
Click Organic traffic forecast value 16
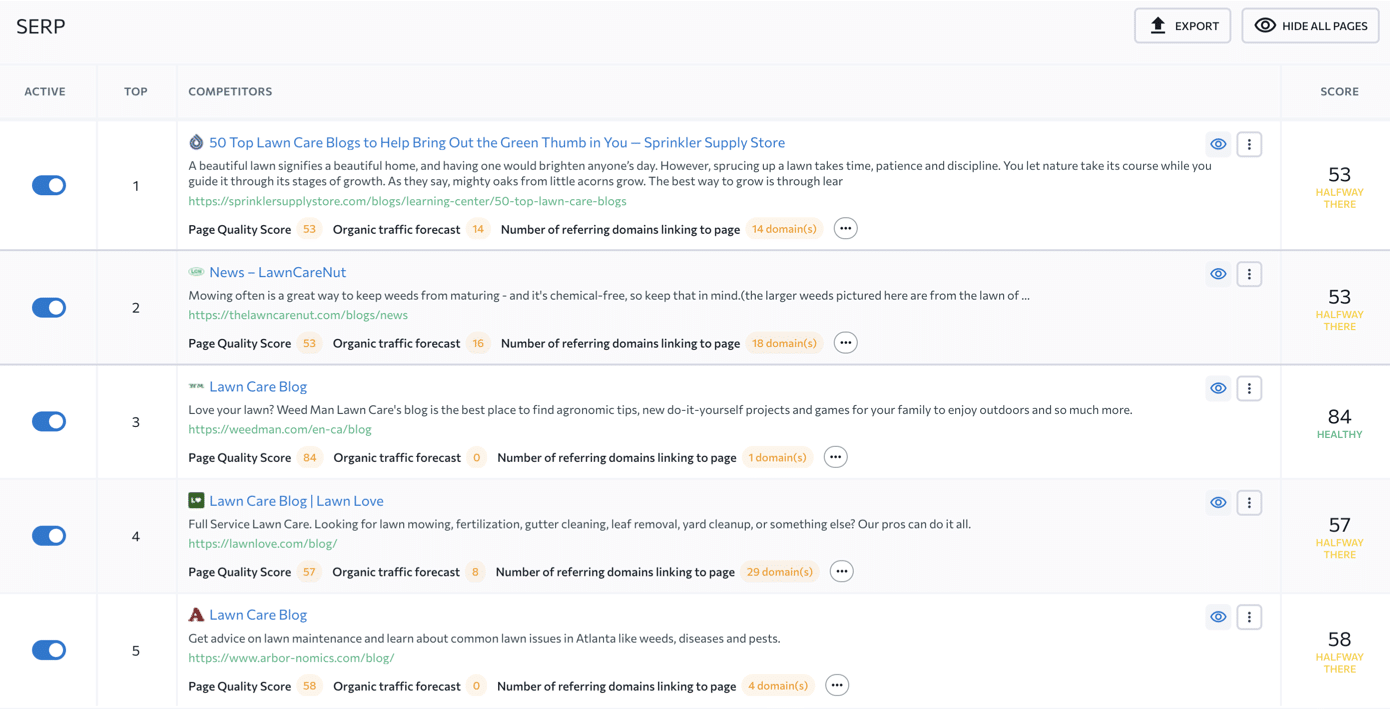tap(478, 343)
